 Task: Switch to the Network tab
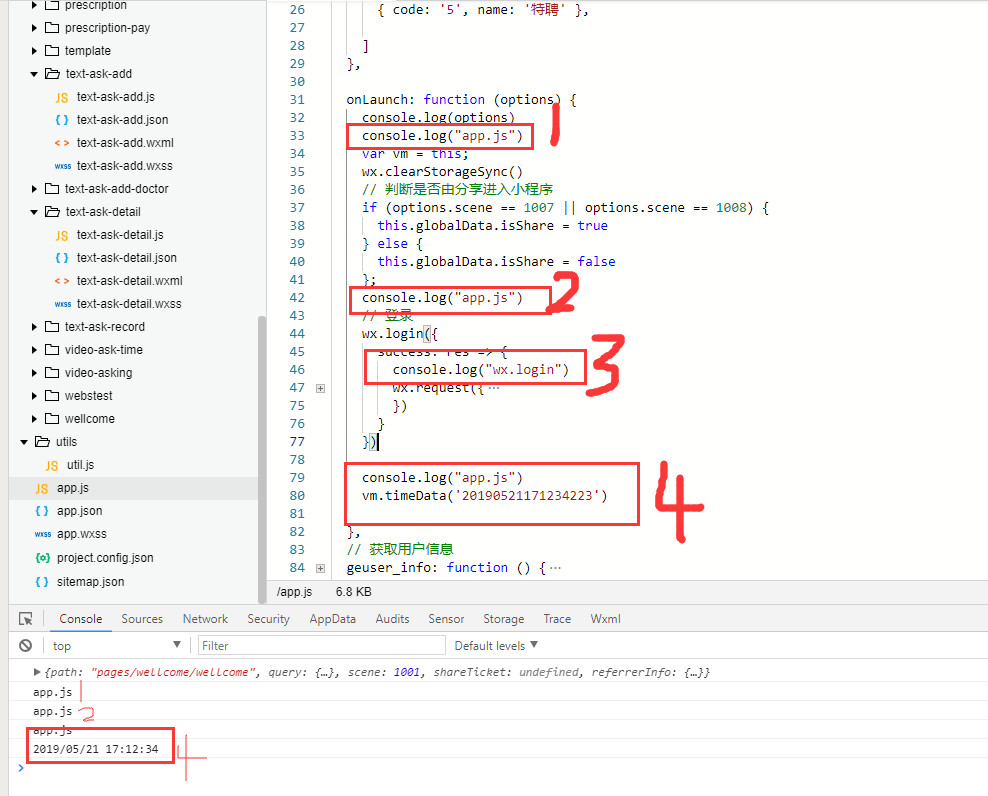click(x=205, y=619)
